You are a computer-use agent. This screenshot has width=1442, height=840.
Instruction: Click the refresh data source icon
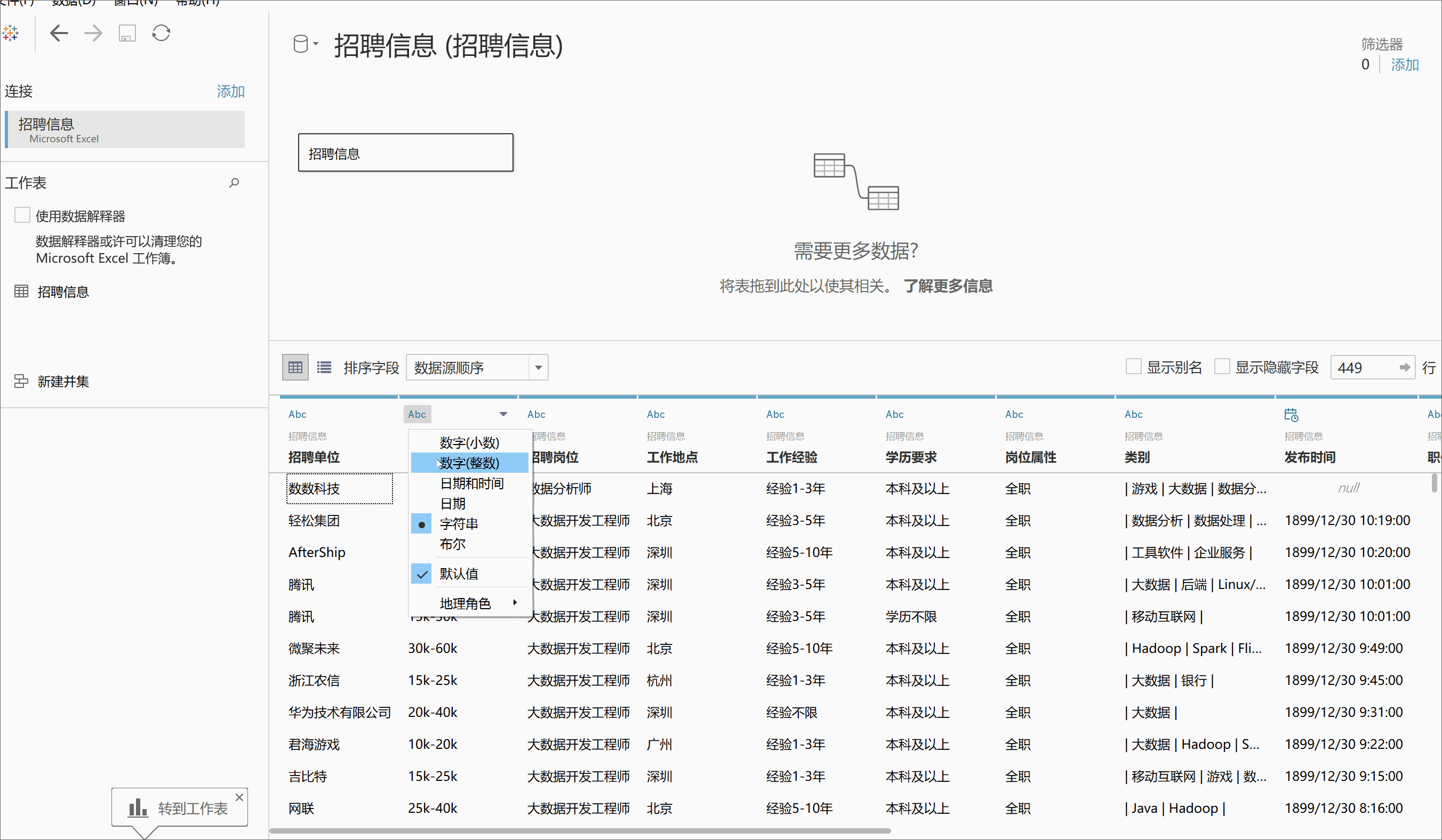162,33
